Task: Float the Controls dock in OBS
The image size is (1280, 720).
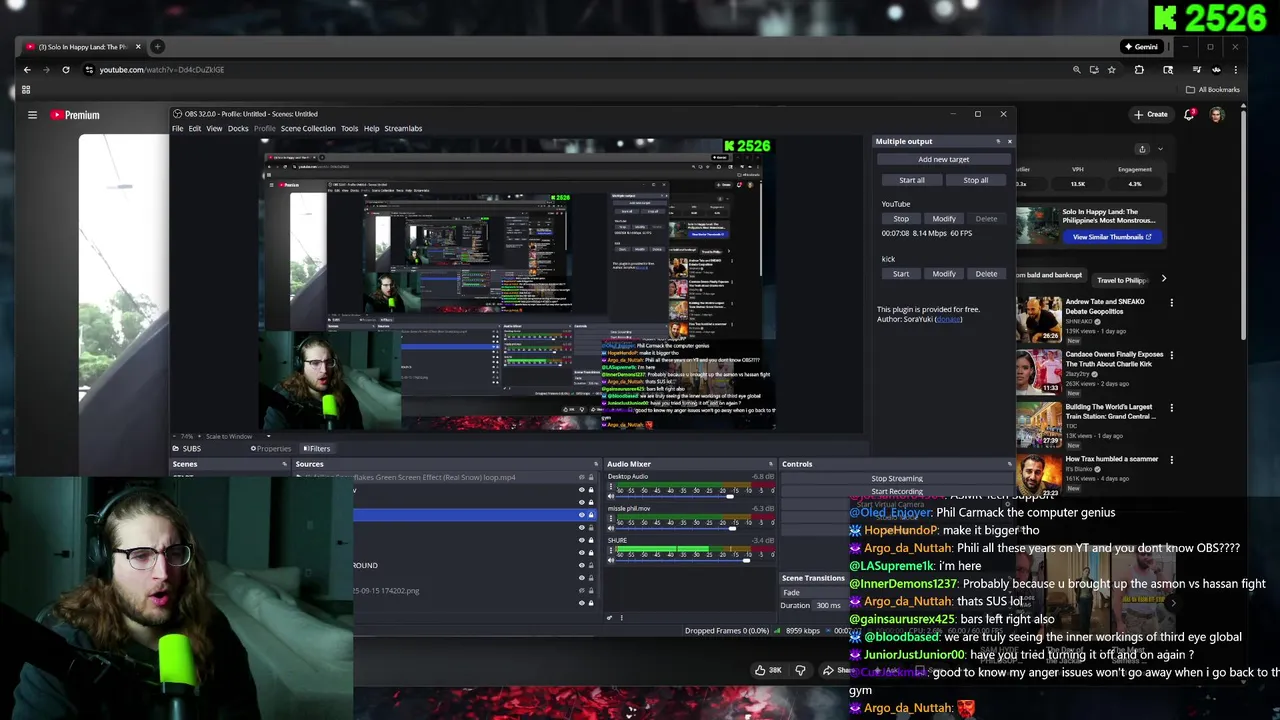Action: coord(1009,464)
